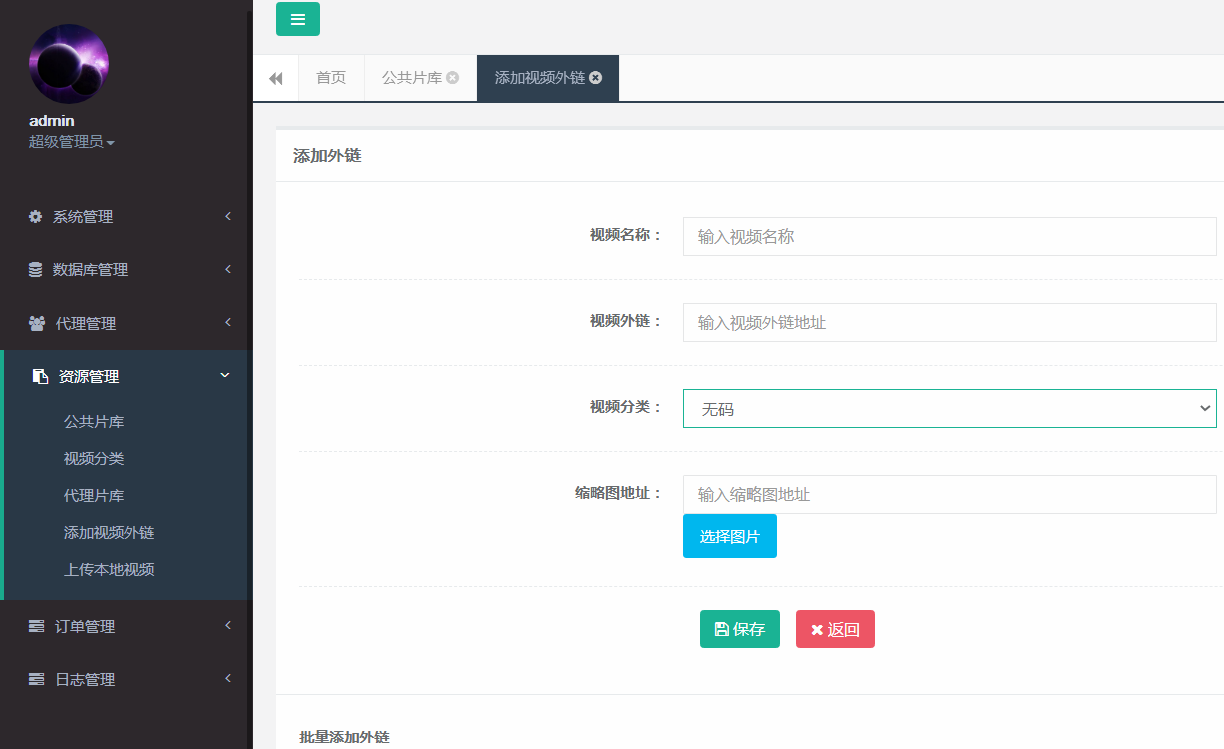The width and height of the screenshot is (1224, 749).
Task: Open the hamburger menu at top left
Action: [297, 19]
